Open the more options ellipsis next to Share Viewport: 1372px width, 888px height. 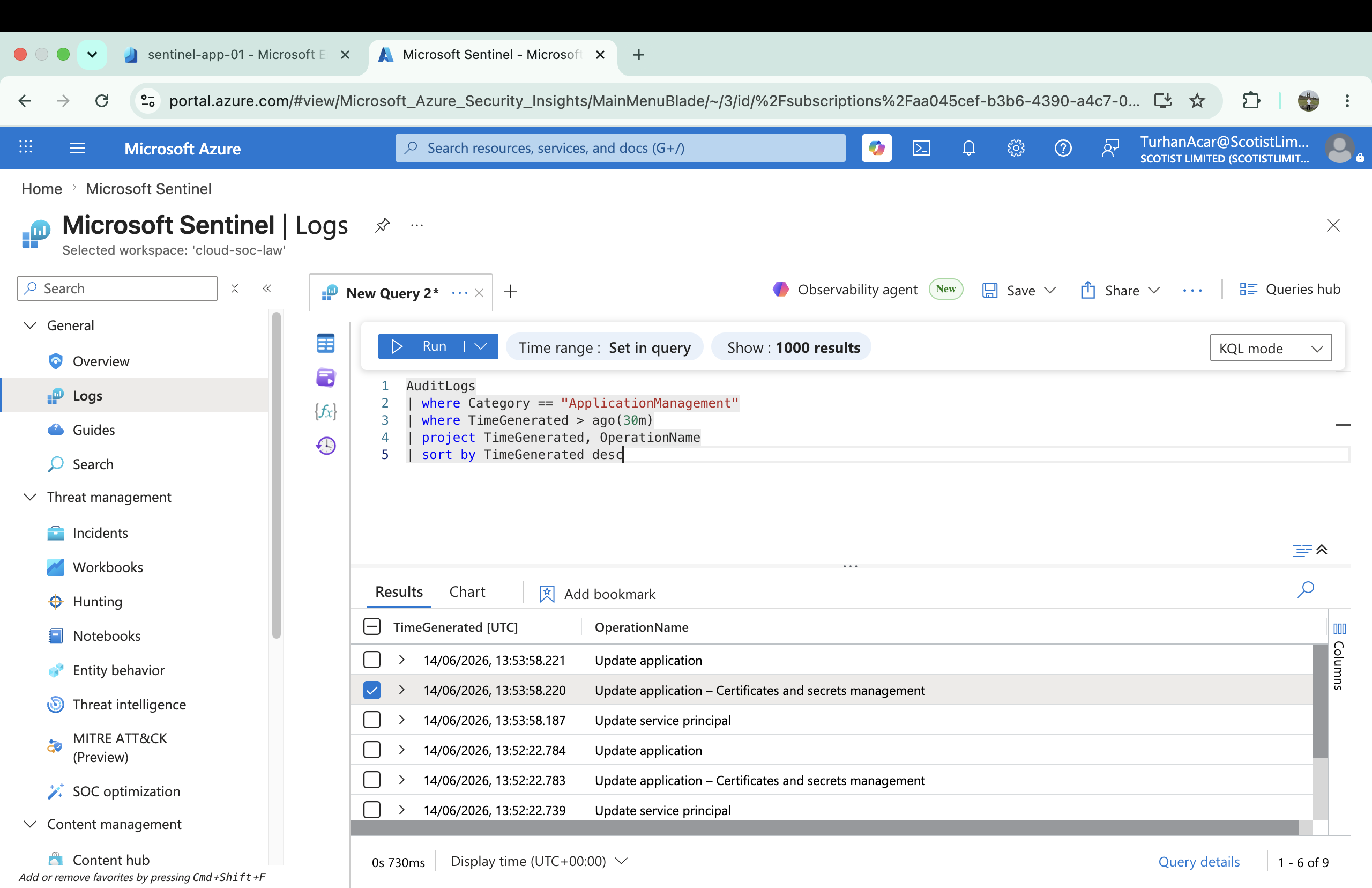pos(1192,290)
